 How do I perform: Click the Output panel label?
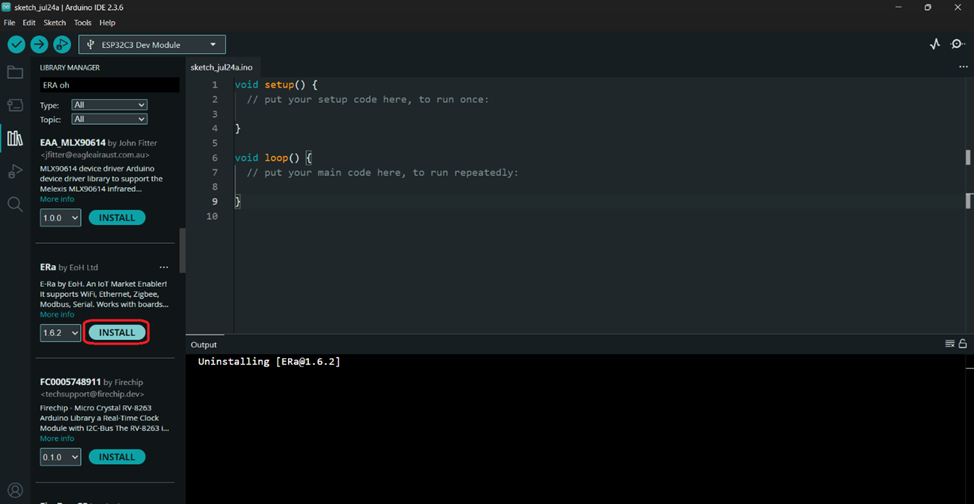pos(204,345)
